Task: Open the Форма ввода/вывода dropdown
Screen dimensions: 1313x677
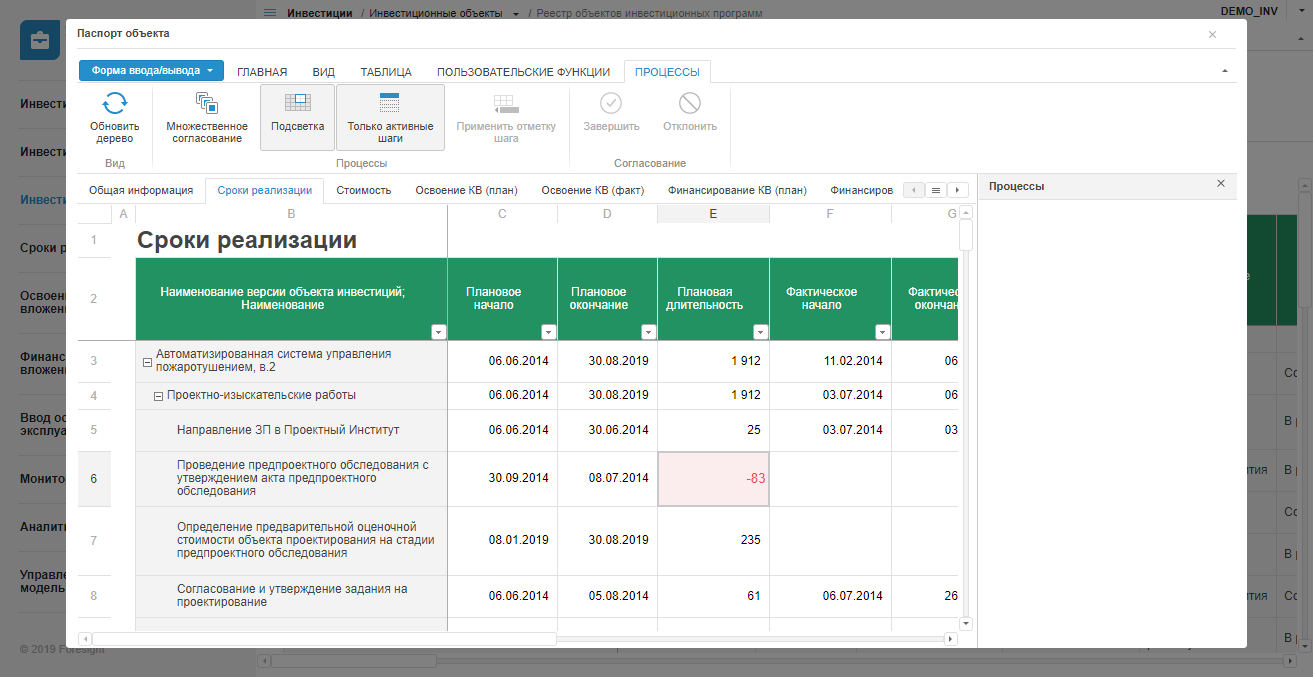Action: pos(151,71)
